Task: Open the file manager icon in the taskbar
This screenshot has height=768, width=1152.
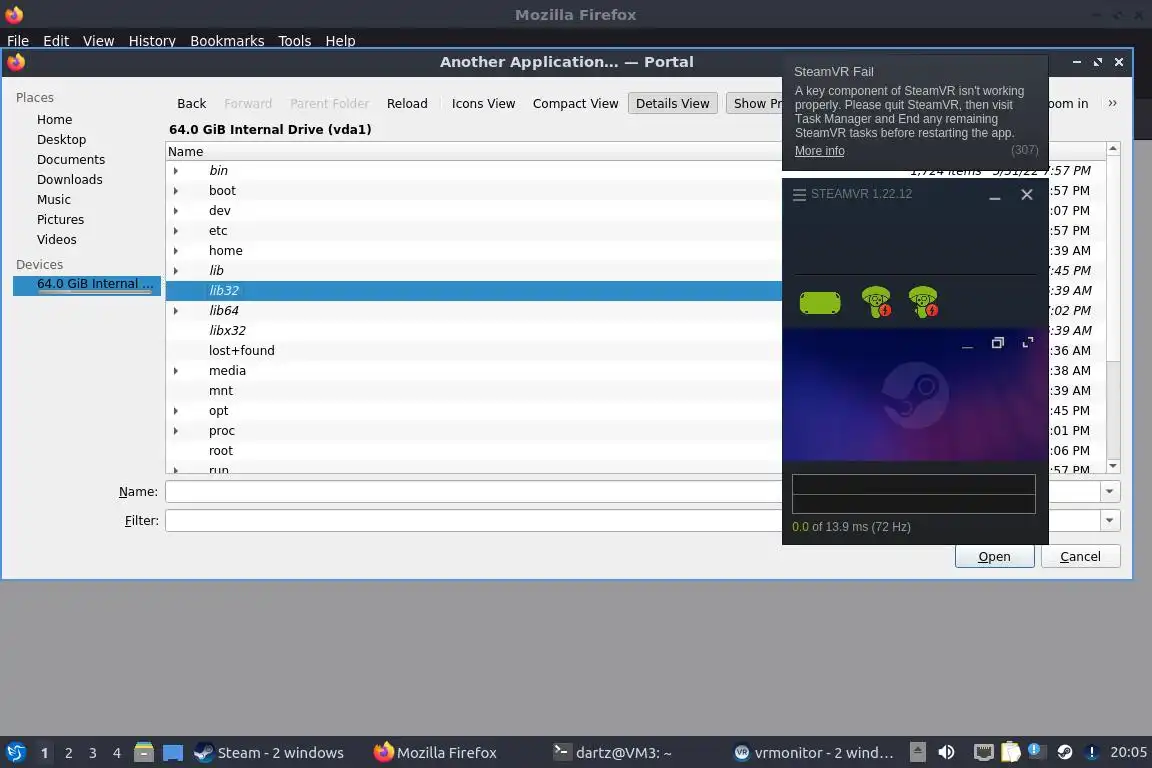Action: coord(144,752)
